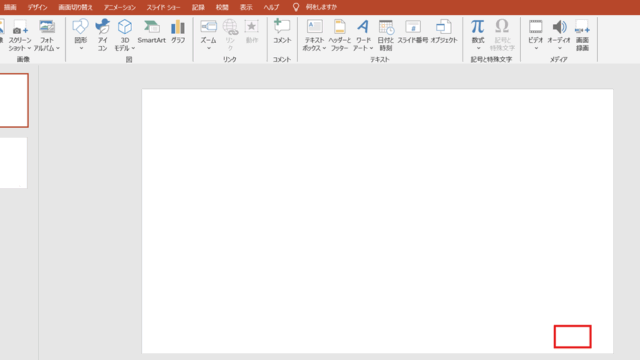This screenshot has height=360, width=640.
Task: Insert a chart with グラフ
Action: [178, 32]
